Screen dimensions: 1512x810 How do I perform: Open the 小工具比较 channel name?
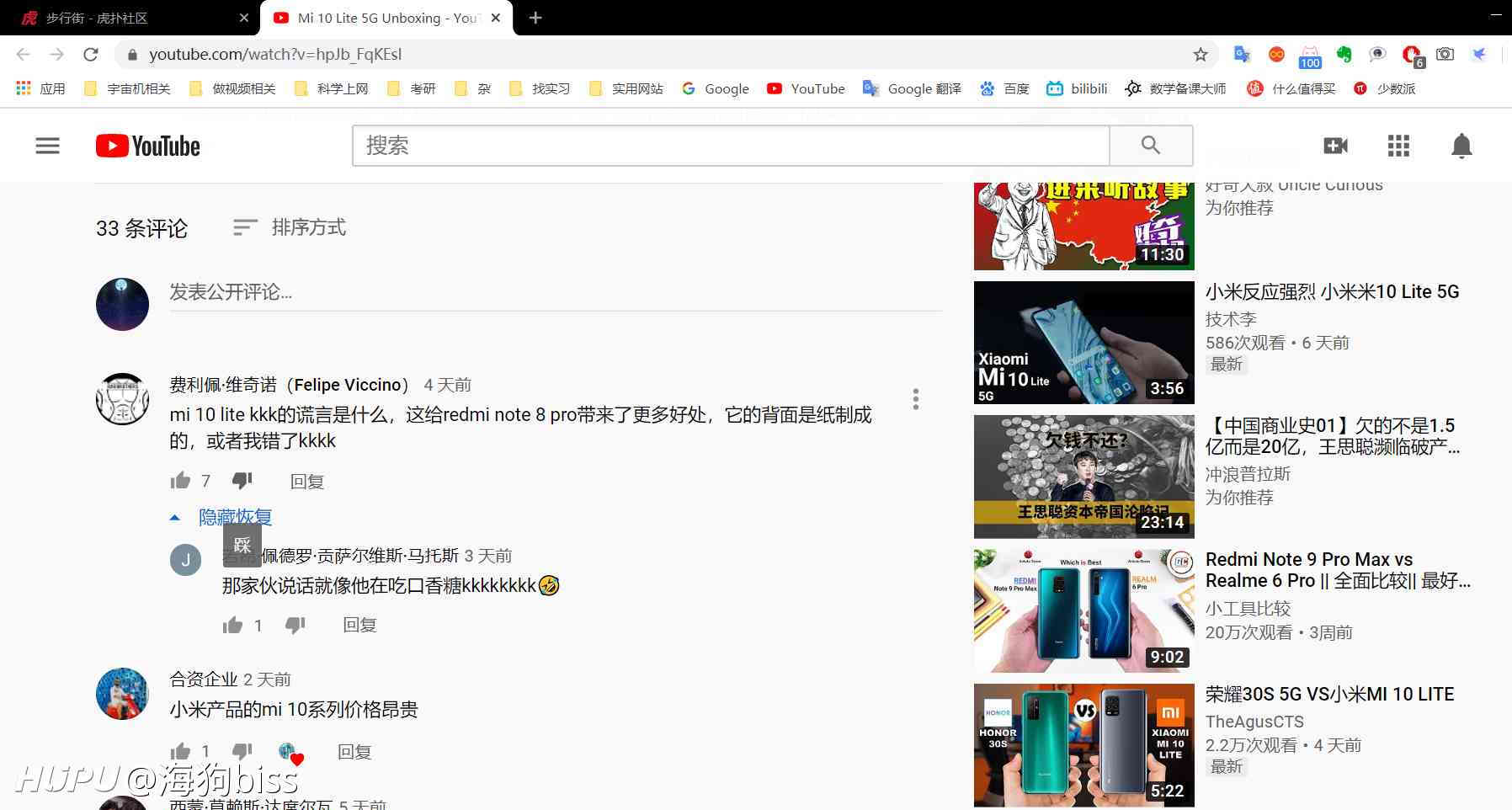coord(1248,608)
